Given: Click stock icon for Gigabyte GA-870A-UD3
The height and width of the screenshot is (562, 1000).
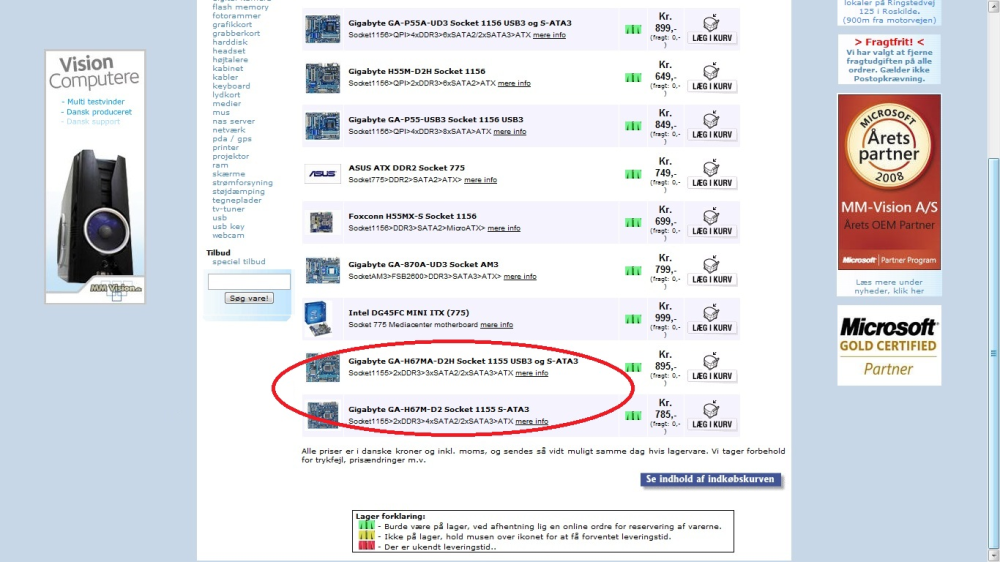Looking at the screenshot, I should point(633,271).
